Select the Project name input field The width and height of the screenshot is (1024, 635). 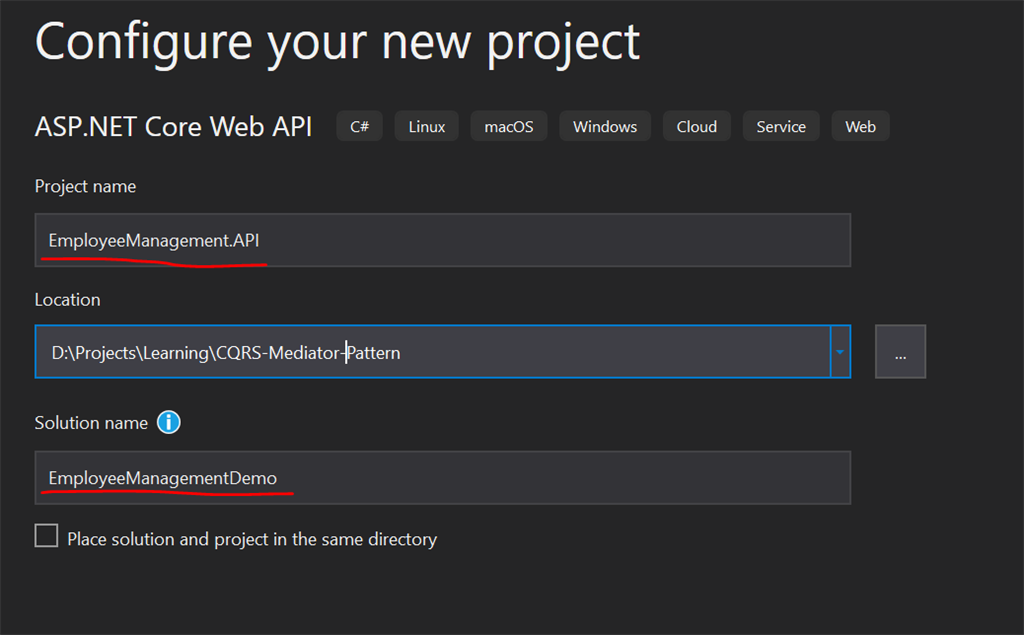tap(443, 240)
